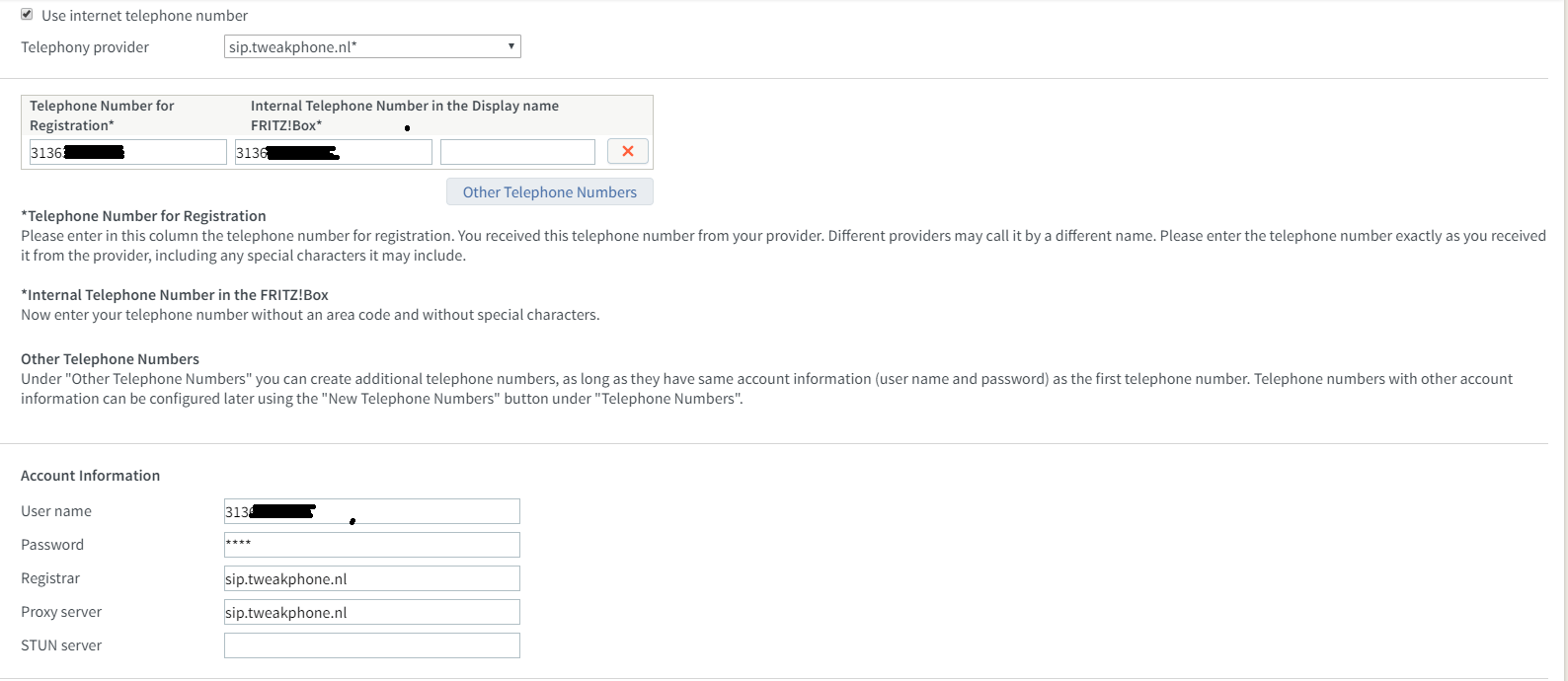Click the empty STUN server field

371,645
